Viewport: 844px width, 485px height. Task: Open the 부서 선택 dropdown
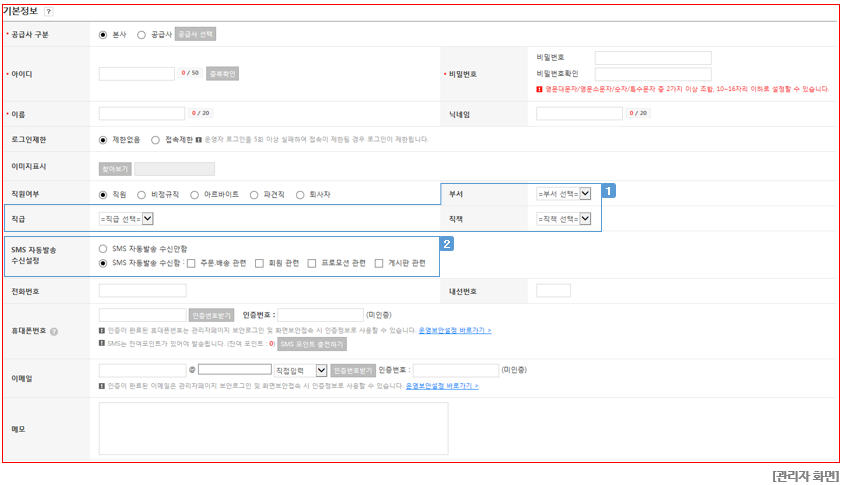tap(564, 194)
